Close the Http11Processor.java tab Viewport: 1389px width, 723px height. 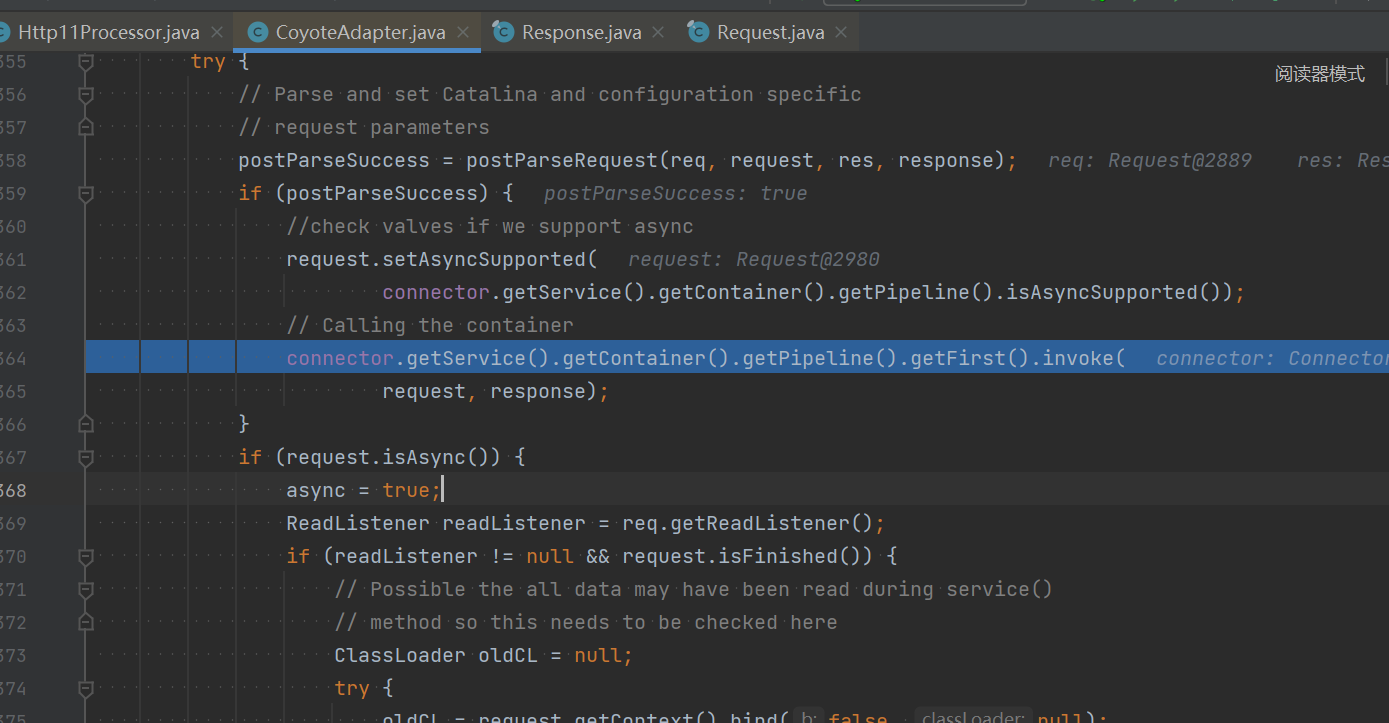[217, 33]
